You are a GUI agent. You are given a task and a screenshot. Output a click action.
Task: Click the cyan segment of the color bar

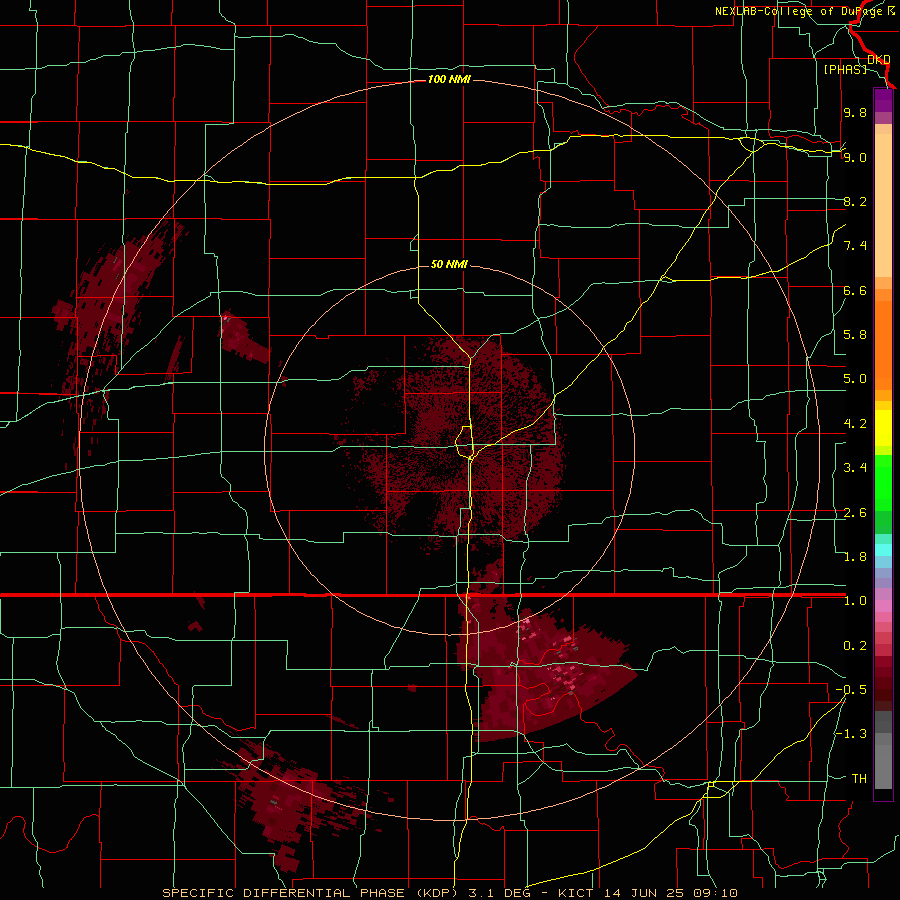tap(883, 550)
